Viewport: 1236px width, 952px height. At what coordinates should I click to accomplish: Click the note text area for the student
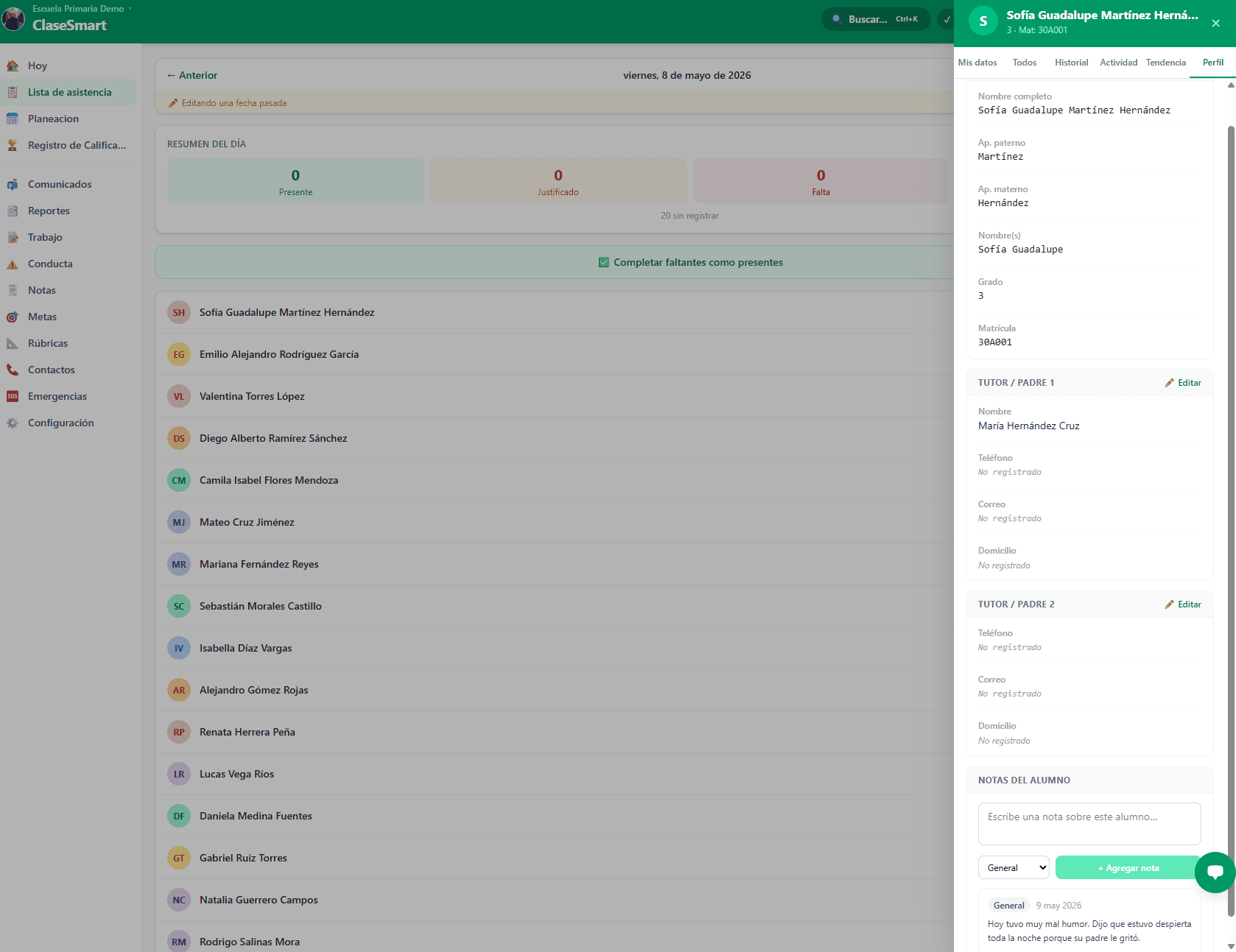[1089, 823]
